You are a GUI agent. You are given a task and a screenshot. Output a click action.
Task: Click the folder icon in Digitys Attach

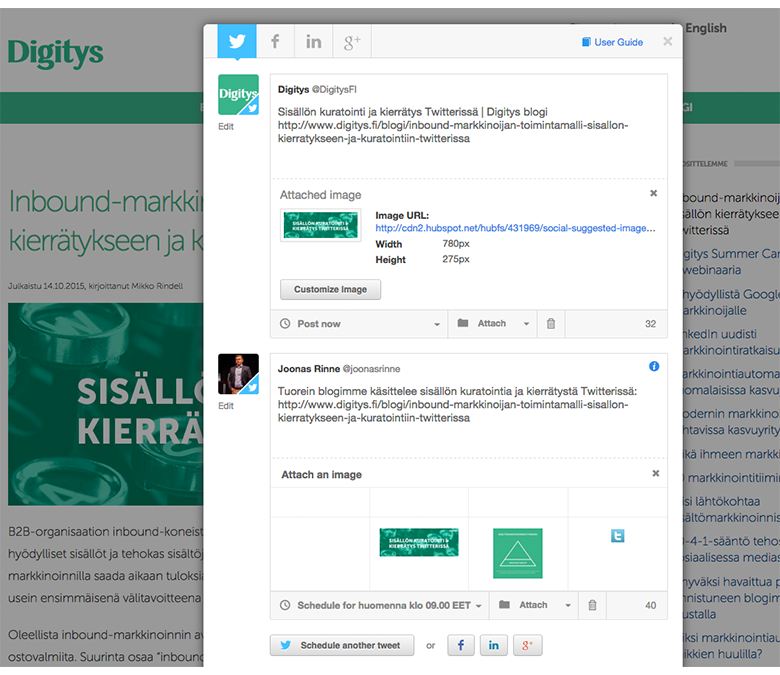coord(463,323)
